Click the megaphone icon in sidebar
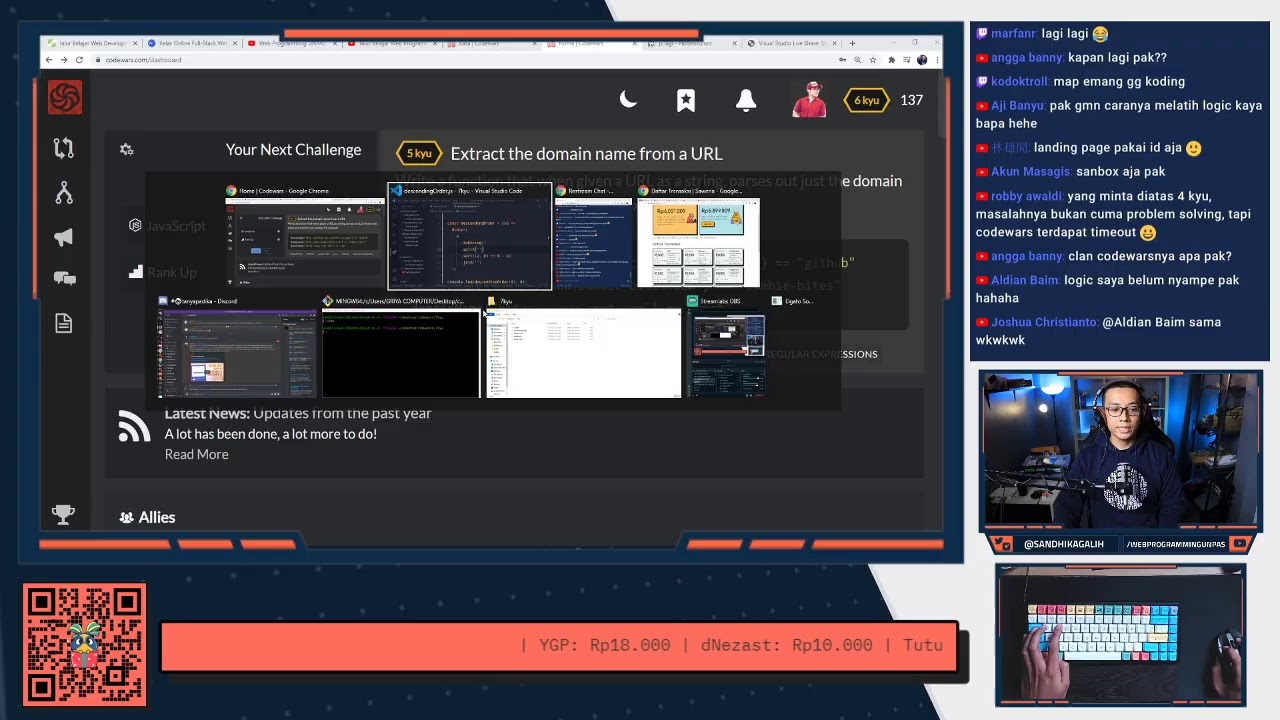This screenshot has height=720, width=1280. pos(64,237)
